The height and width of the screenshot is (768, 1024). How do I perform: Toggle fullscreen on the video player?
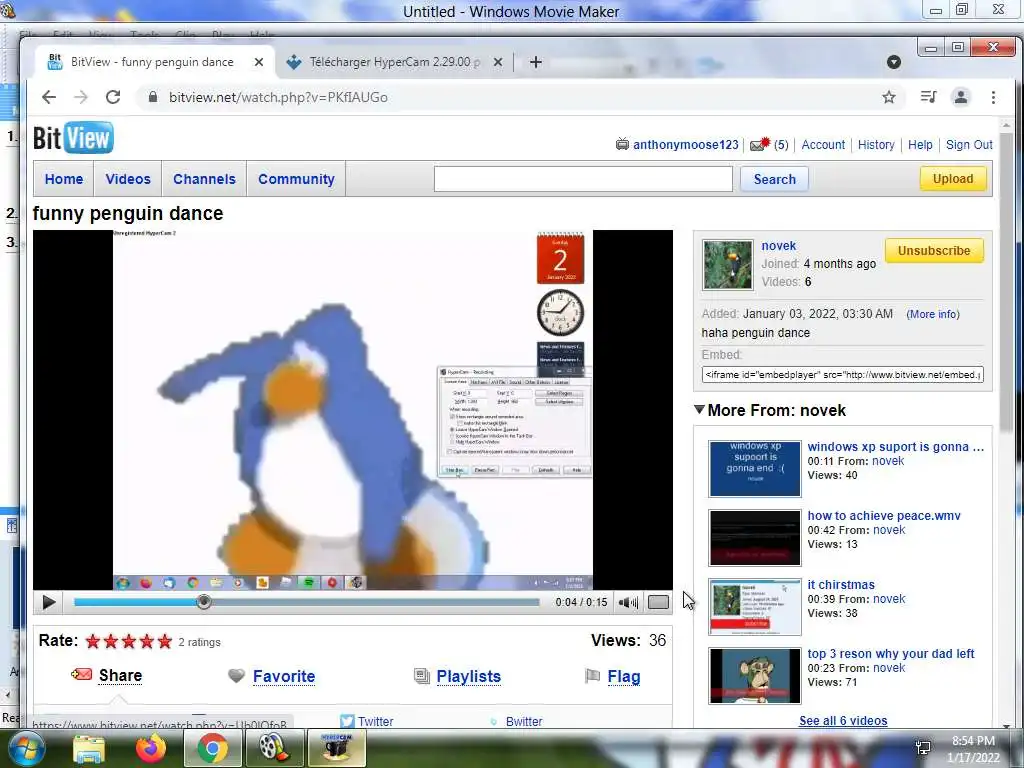[658, 602]
